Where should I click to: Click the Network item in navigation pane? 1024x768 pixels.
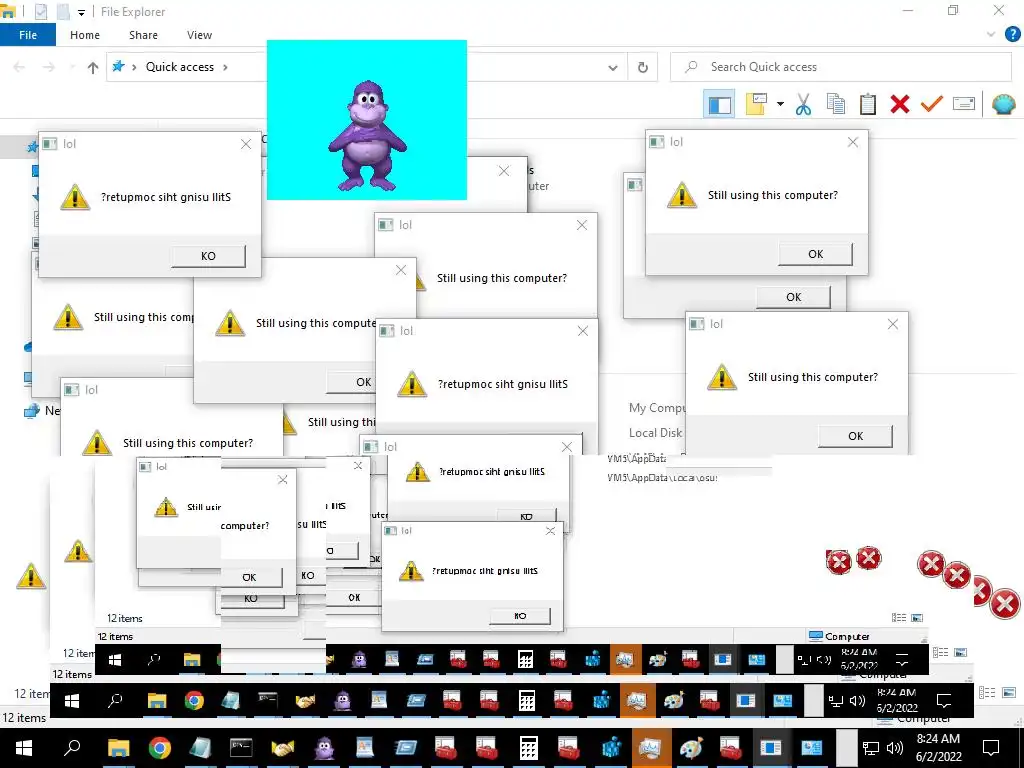tap(42, 411)
